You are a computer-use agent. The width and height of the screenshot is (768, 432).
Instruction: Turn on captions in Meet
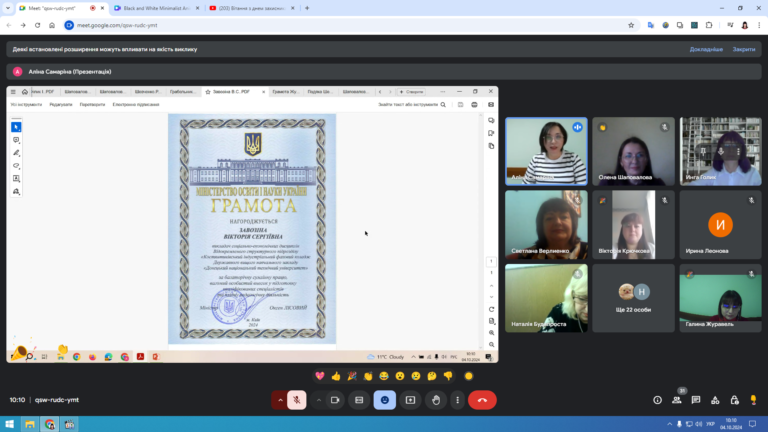point(359,400)
